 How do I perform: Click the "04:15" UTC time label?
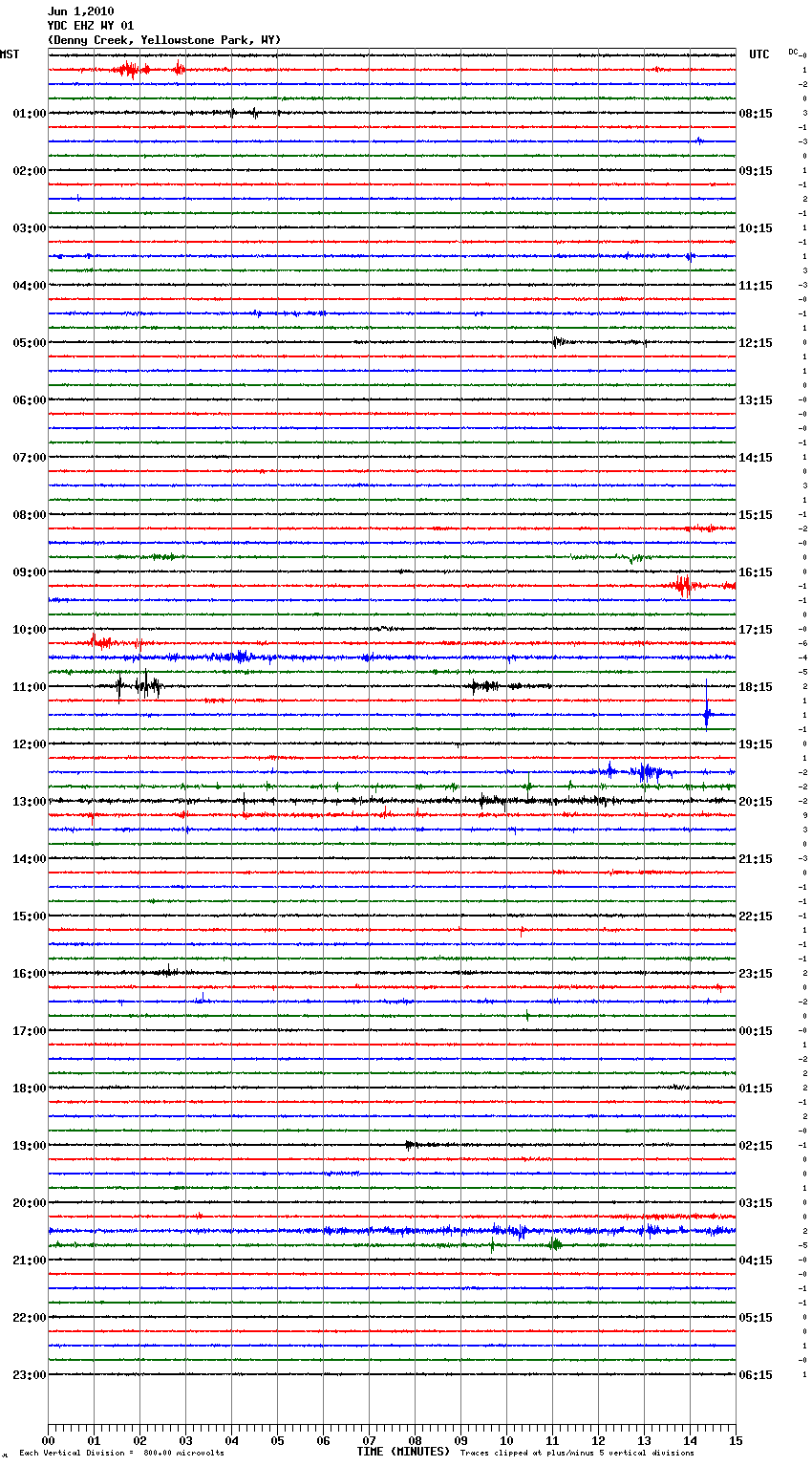pos(756,1261)
